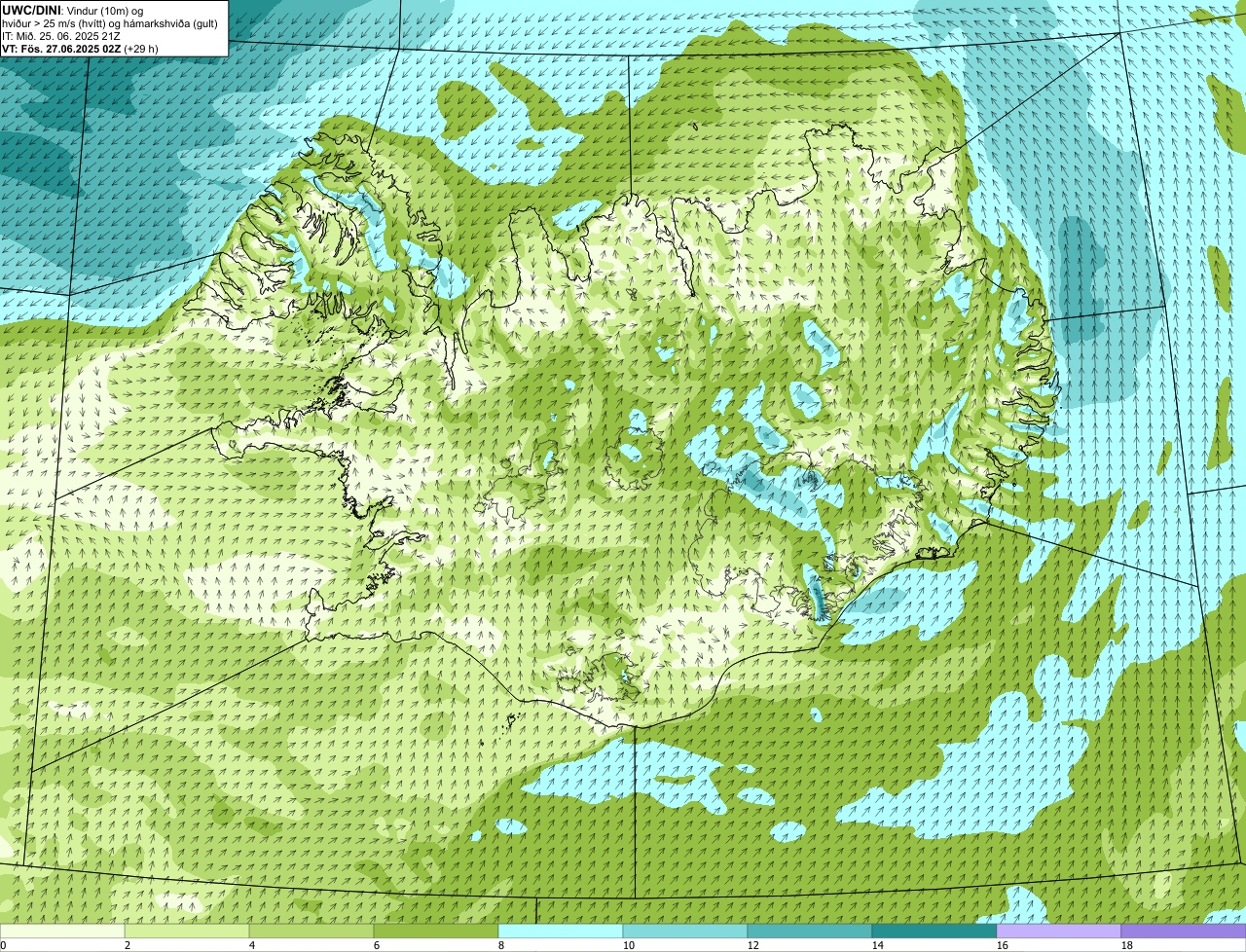Click the text "hviður > 25 m/s (hvítt) og hámarkshviða (gult)"
This screenshot has height=952, width=1246.
tap(110, 23)
